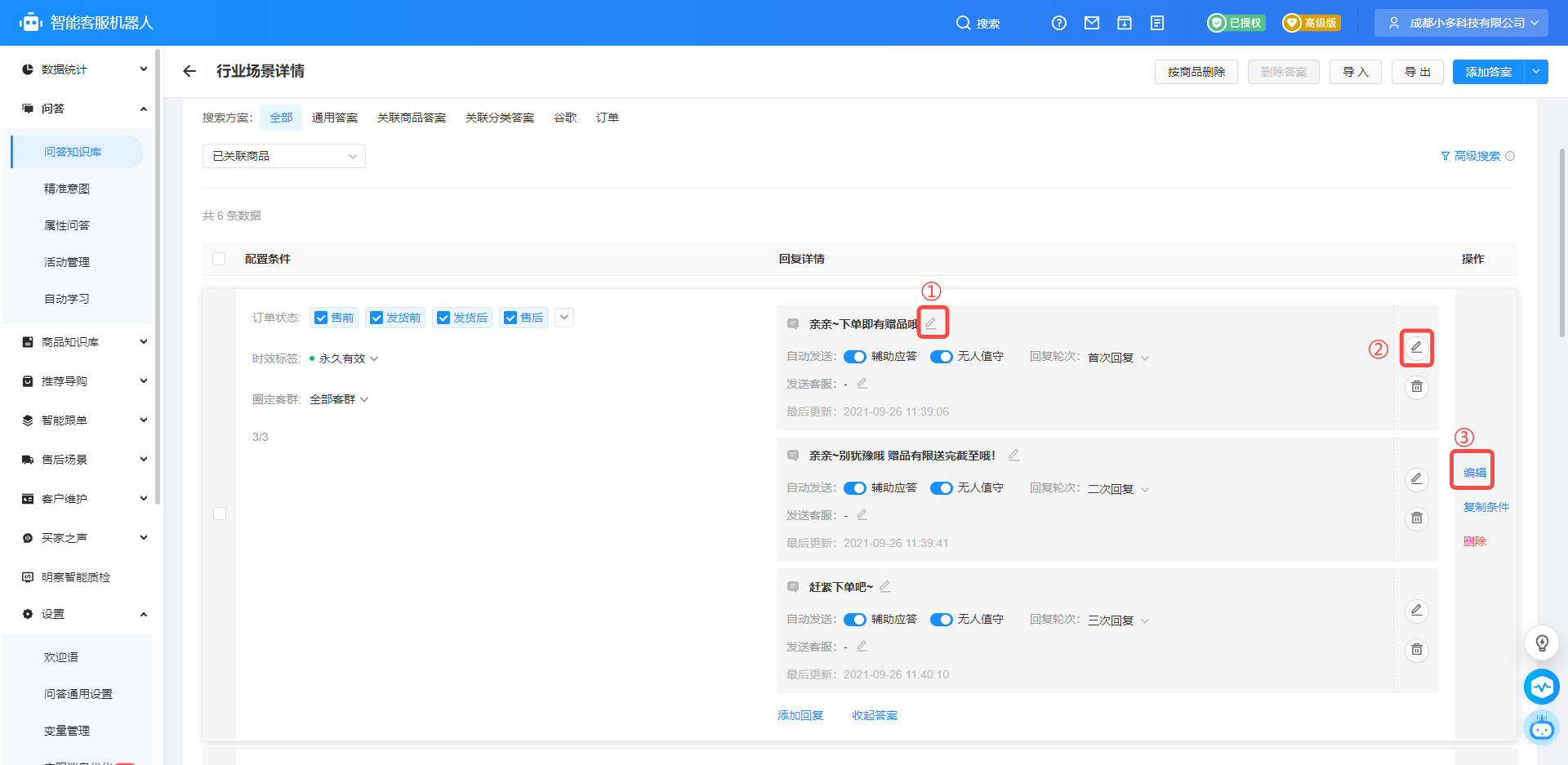This screenshot has height=765, width=1568.
Task: Open the mail envelope icon in header
Action: [1092, 23]
